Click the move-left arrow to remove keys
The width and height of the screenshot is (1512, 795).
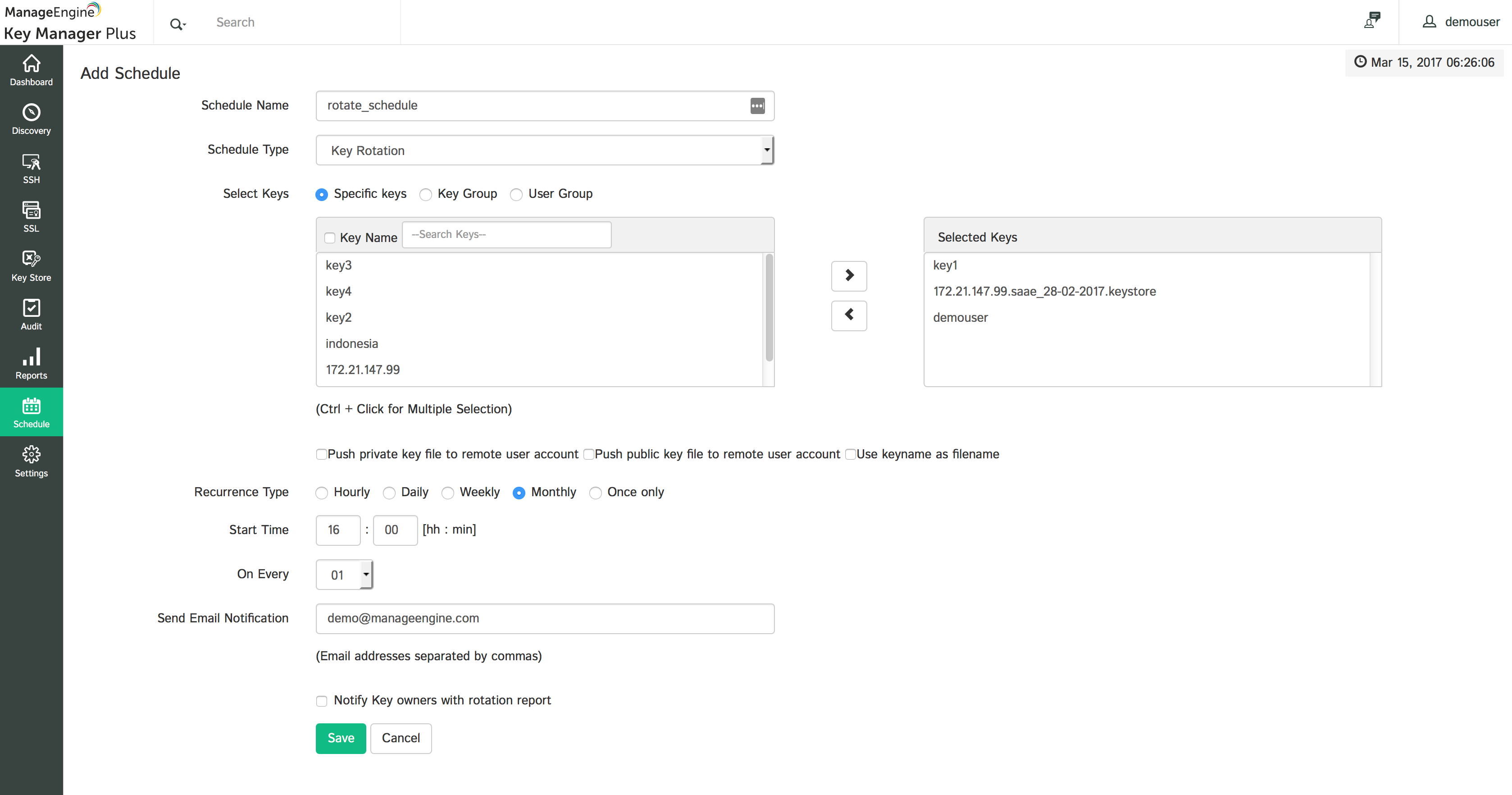849,315
